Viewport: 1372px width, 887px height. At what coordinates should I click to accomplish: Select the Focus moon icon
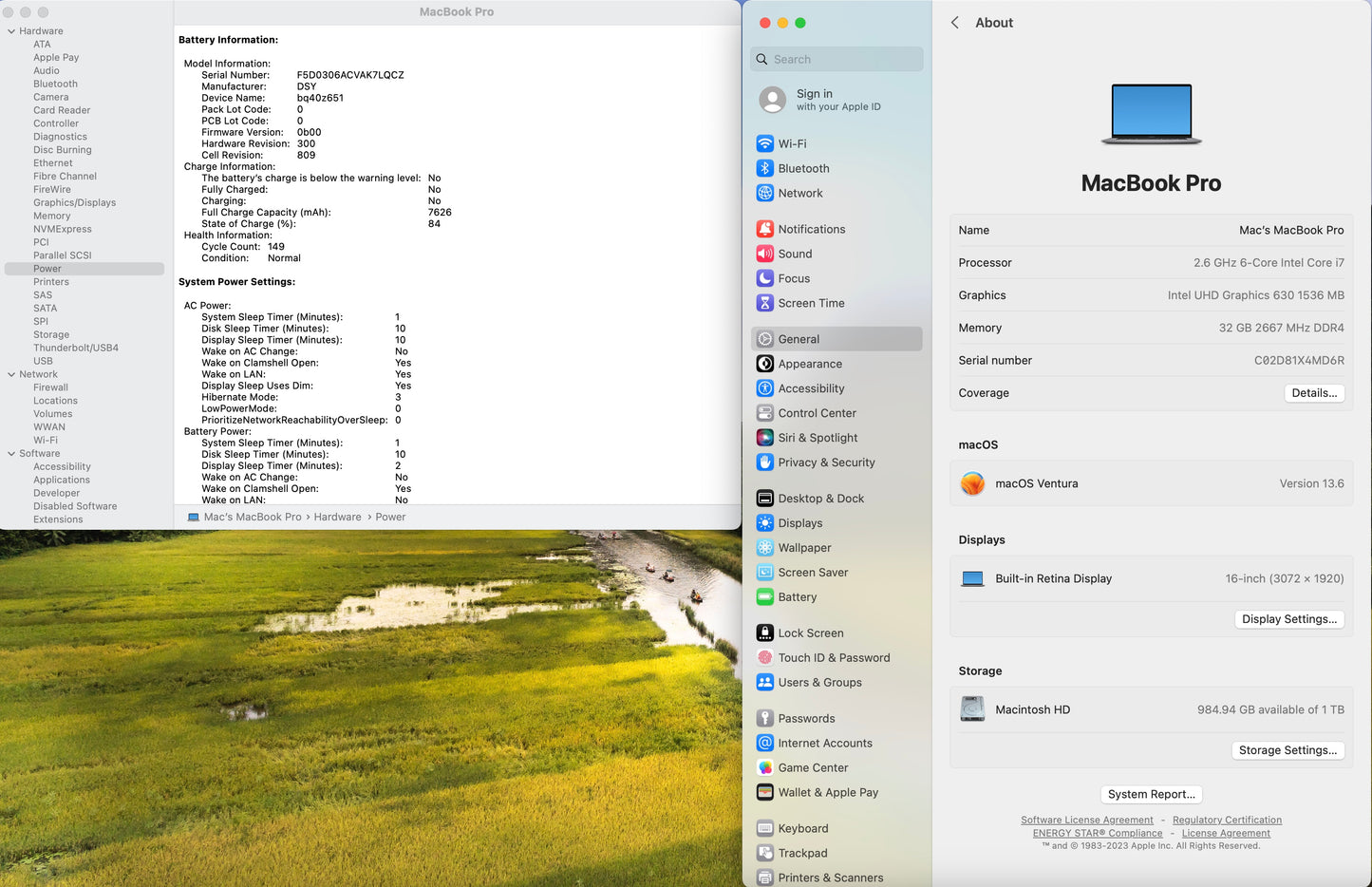[x=765, y=278]
